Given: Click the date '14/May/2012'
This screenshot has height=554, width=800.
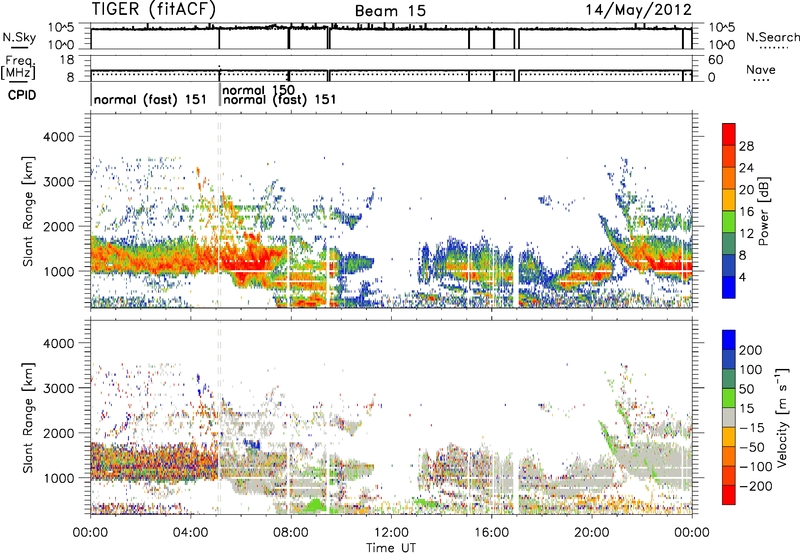Looking at the screenshot, I should 638,9.
